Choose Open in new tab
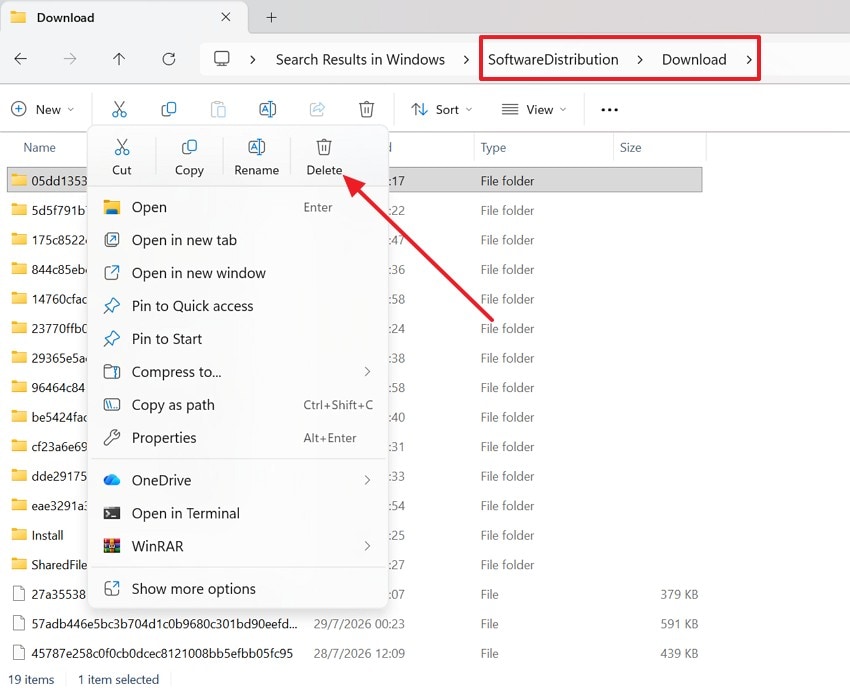This screenshot has height=688, width=850. pos(238,240)
